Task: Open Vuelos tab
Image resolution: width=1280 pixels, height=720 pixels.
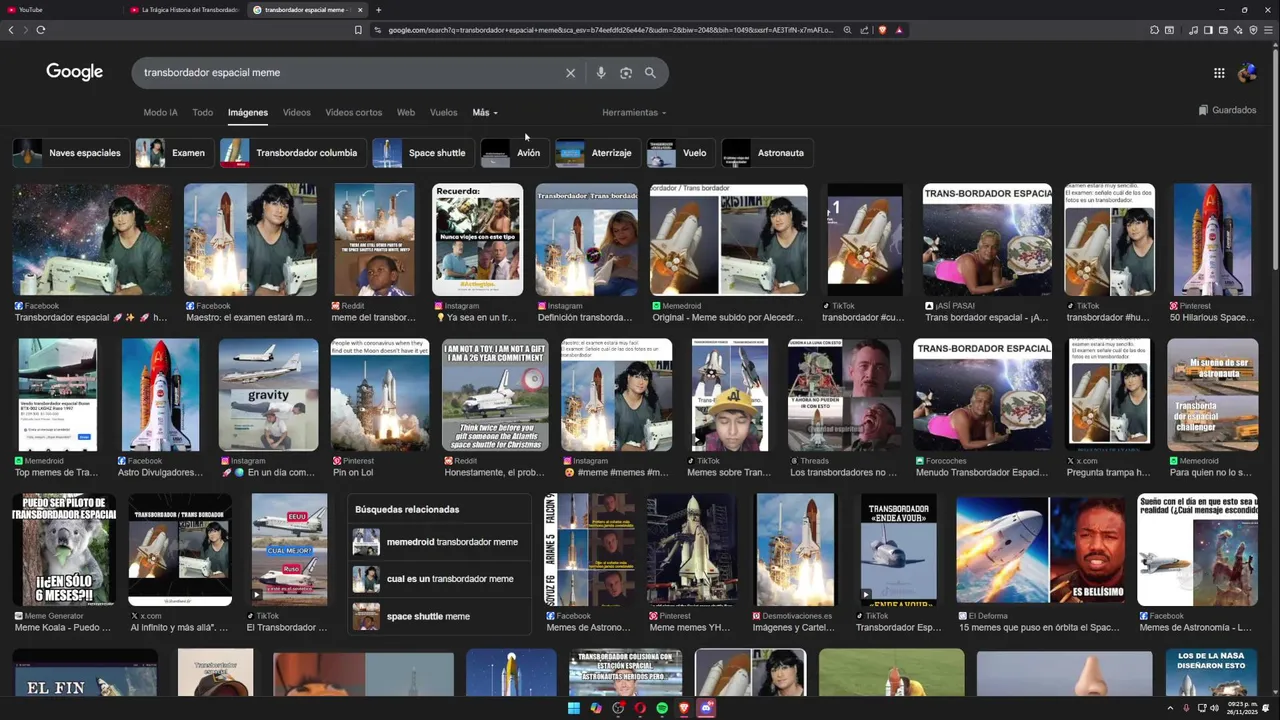Action: click(x=444, y=113)
